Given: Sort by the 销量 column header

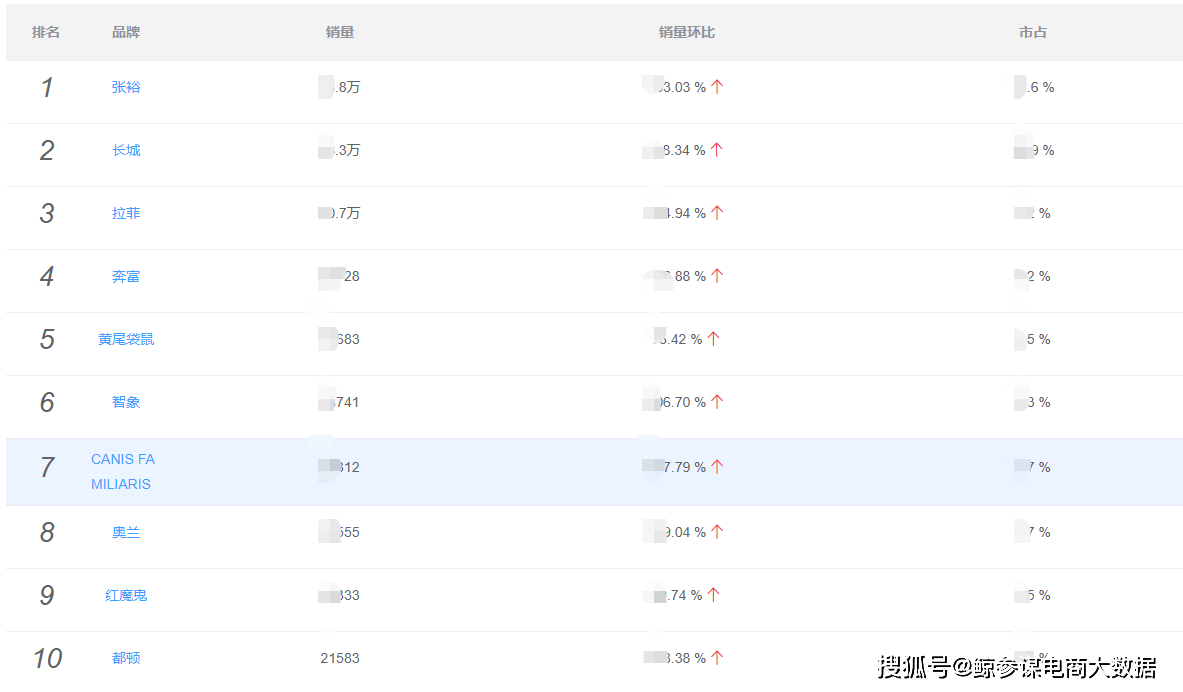Looking at the screenshot, I should point(340,31).
